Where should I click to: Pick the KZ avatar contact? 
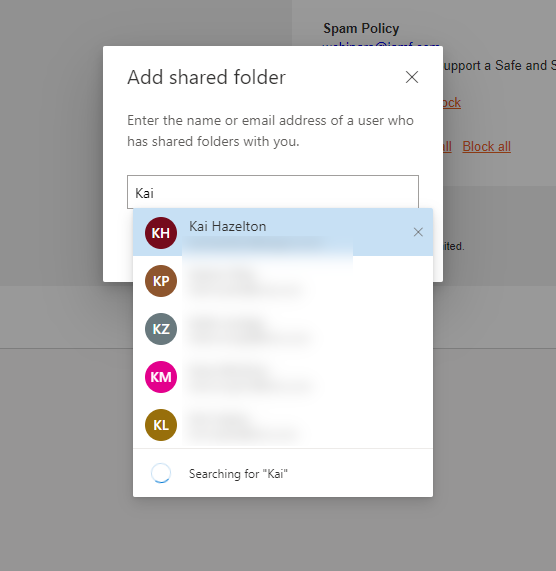click(161, 329)
